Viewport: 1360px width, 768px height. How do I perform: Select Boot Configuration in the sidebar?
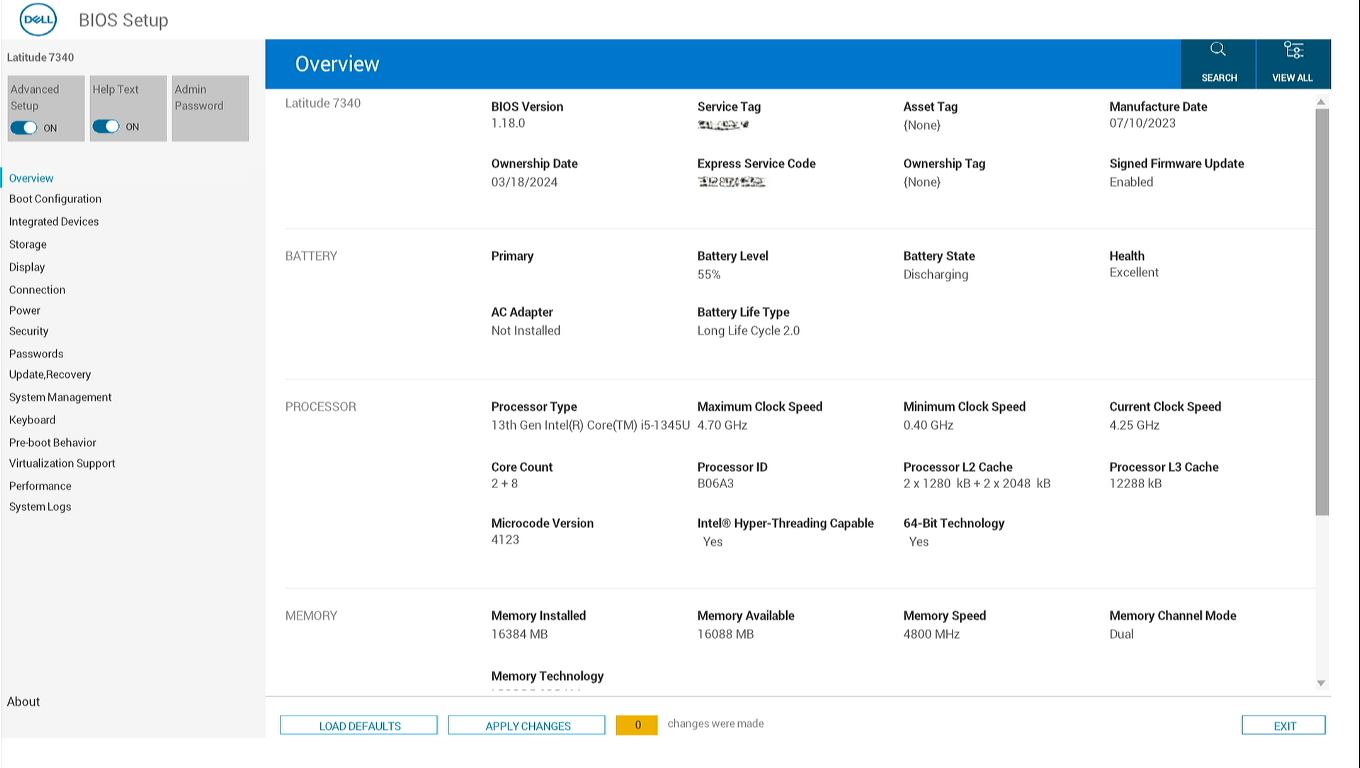pos(55,199)
